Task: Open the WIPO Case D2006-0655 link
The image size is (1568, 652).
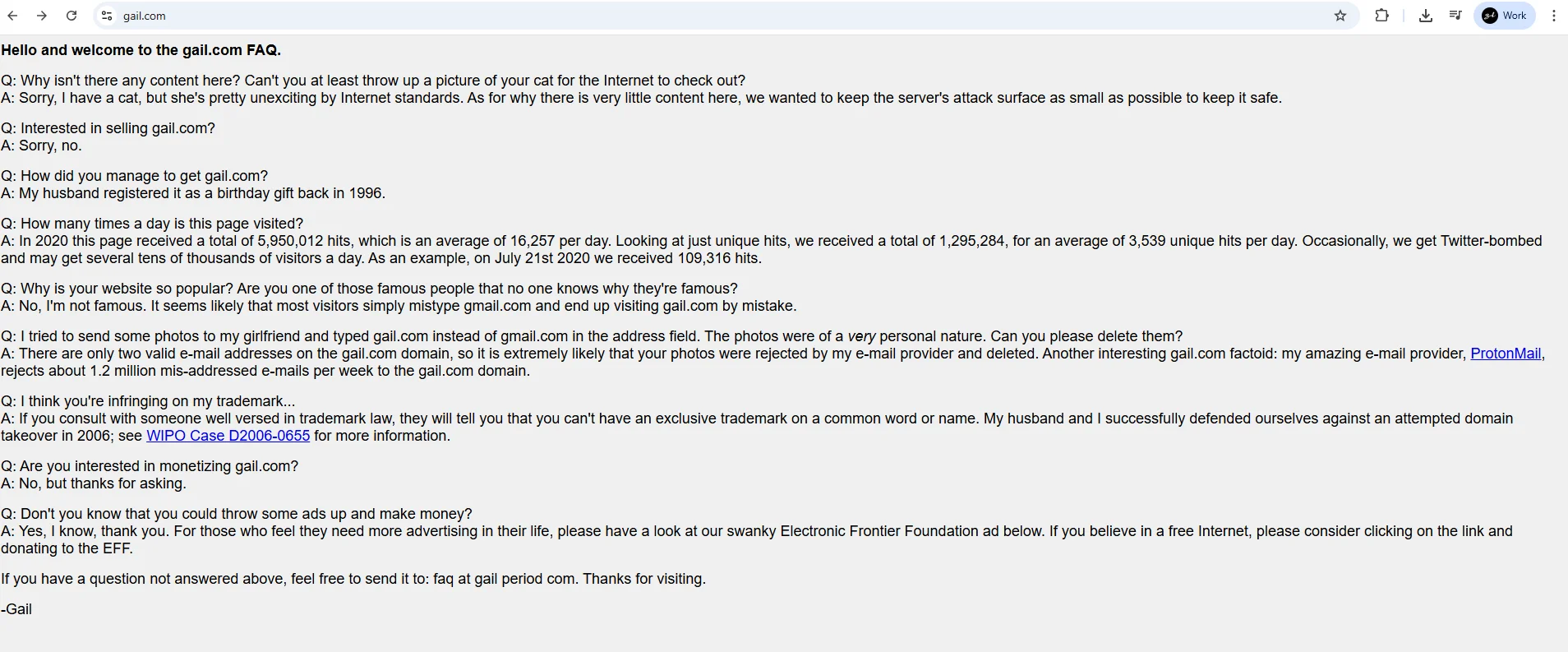Action: point(228,436)
